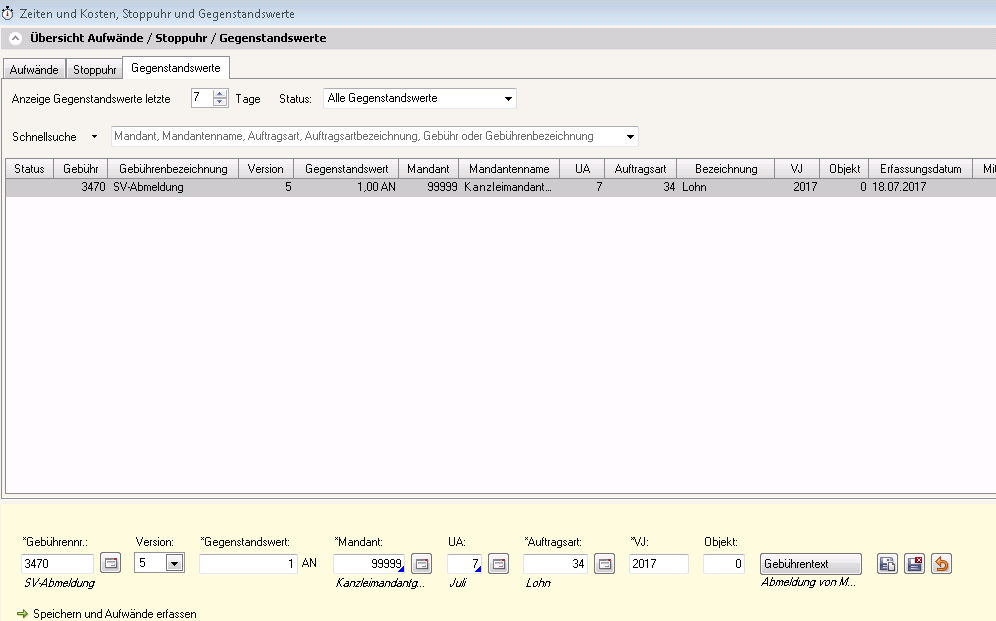Decrease the days count with down arrow
This screenshot has height=621, width=996.
220,102
